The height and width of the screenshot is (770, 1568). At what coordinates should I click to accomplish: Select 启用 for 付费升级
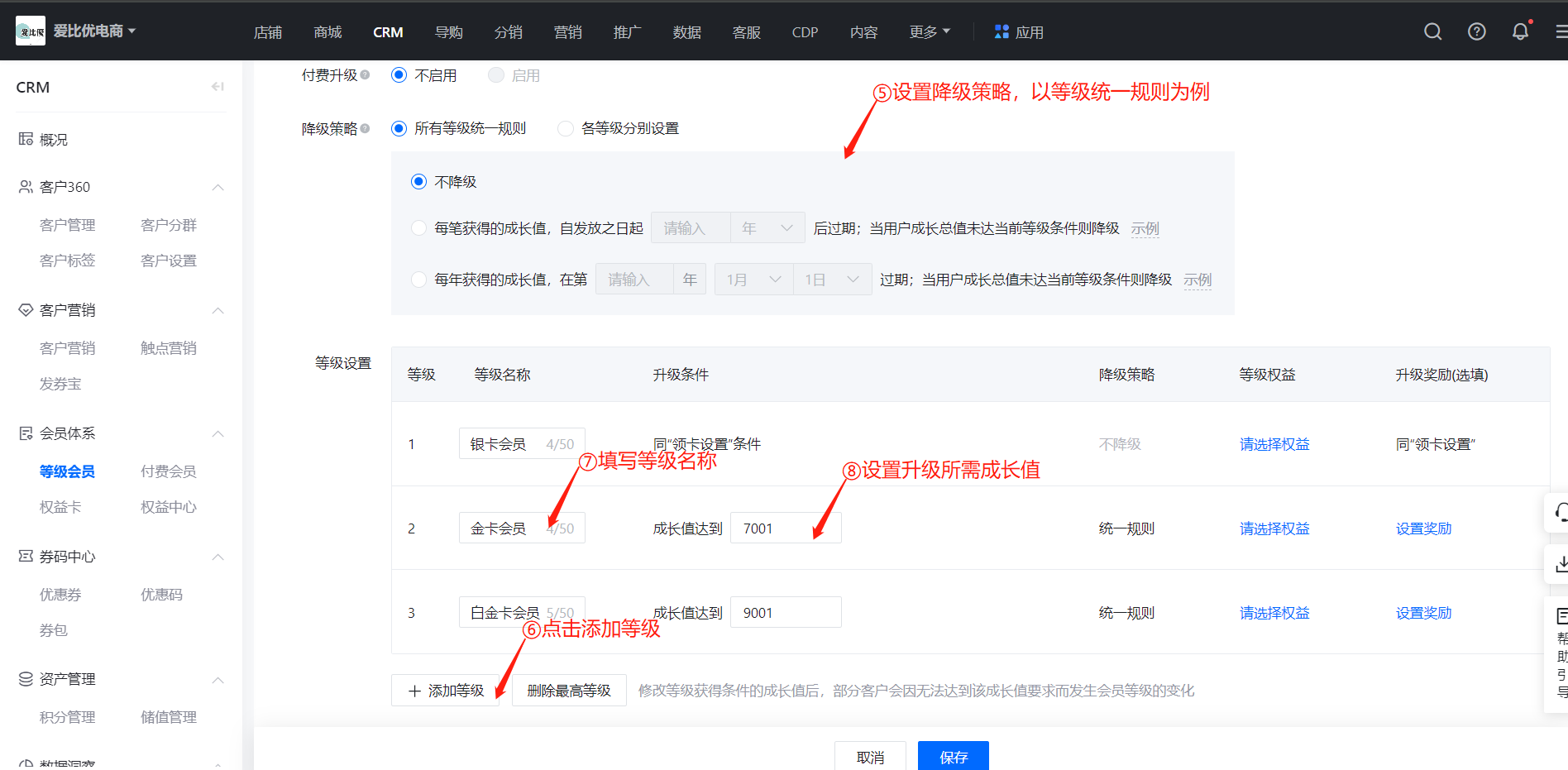(x=496, y=75)
